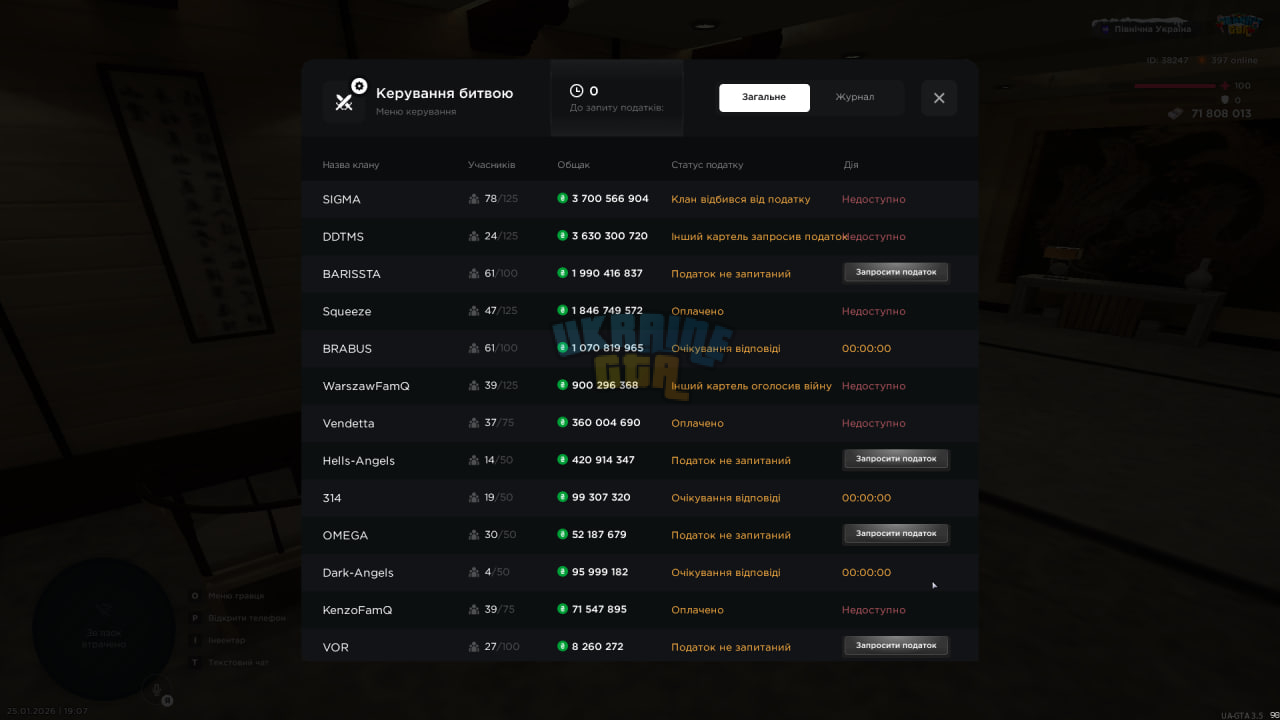Click the members icon in Dark-Angels row
The height and width of the screenshot is (720, 1280).
tap(474, 572)
